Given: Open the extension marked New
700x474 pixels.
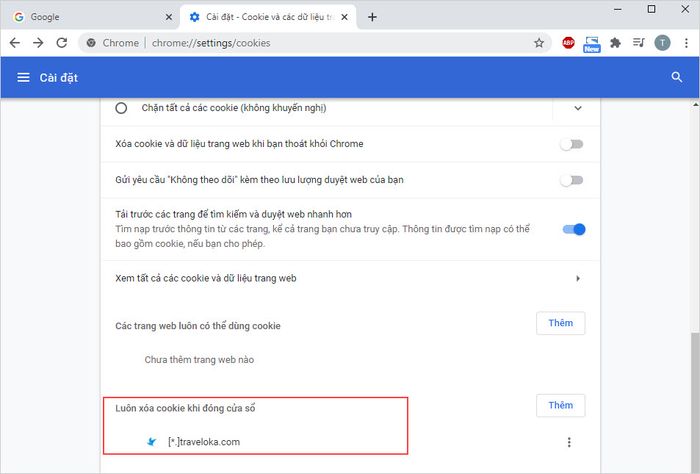Looking at the screenshot, I should point(592,45).
